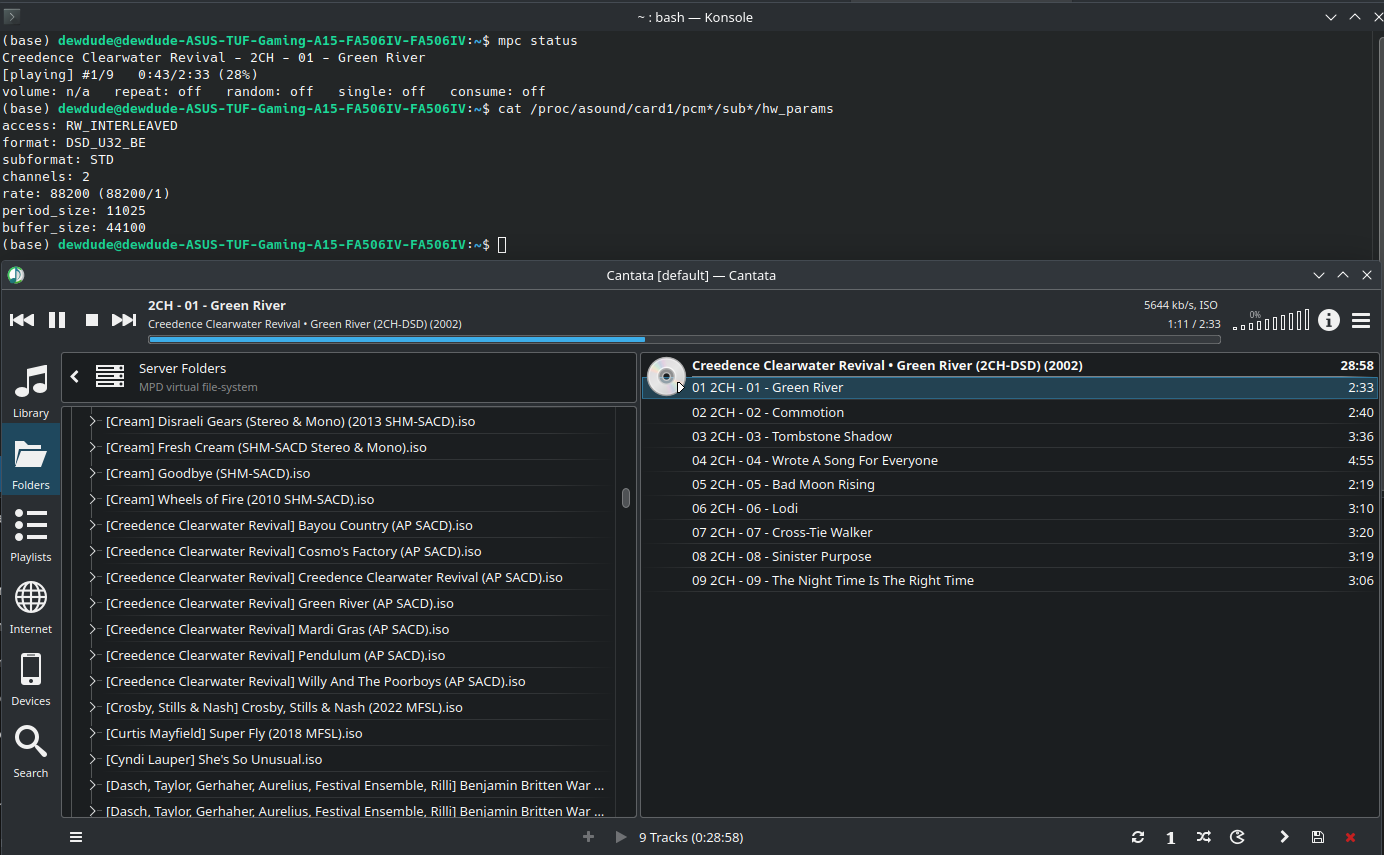Image resolution: width=1384 pixels, height=855 pixels.
Task: Toggle random shuffle playback
Action: point(1204,837)
